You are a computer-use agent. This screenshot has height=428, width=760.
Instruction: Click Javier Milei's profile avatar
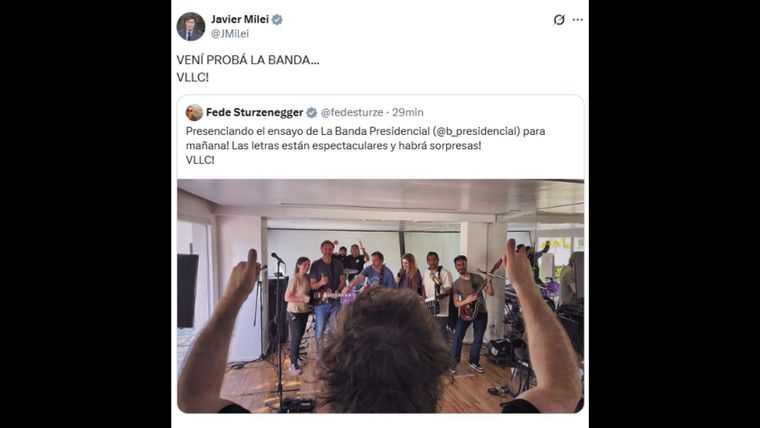pyautogui.click(x=190, y=26)
